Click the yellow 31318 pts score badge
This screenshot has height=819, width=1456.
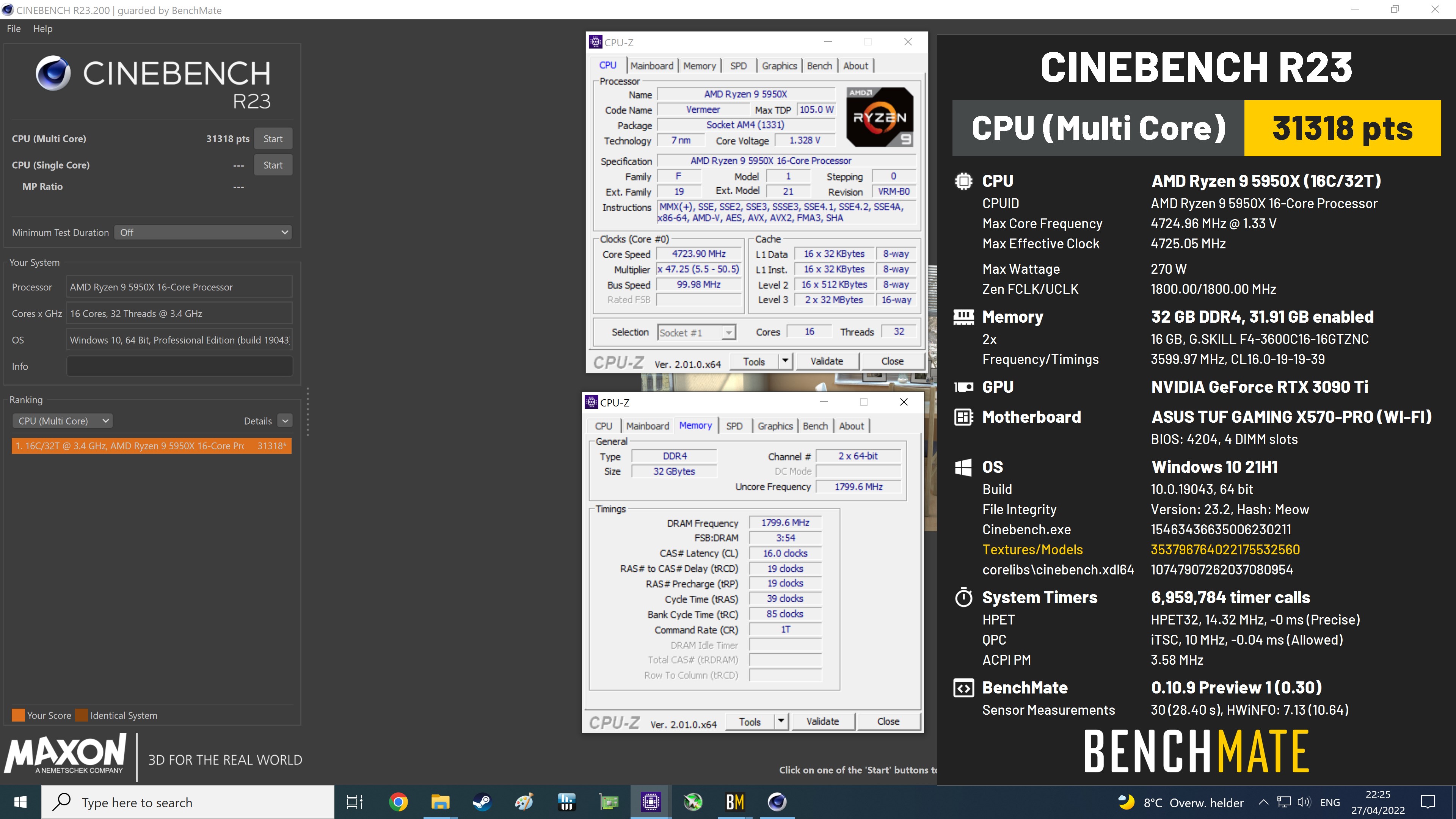pyautogui.click(x=1342, y=128)
